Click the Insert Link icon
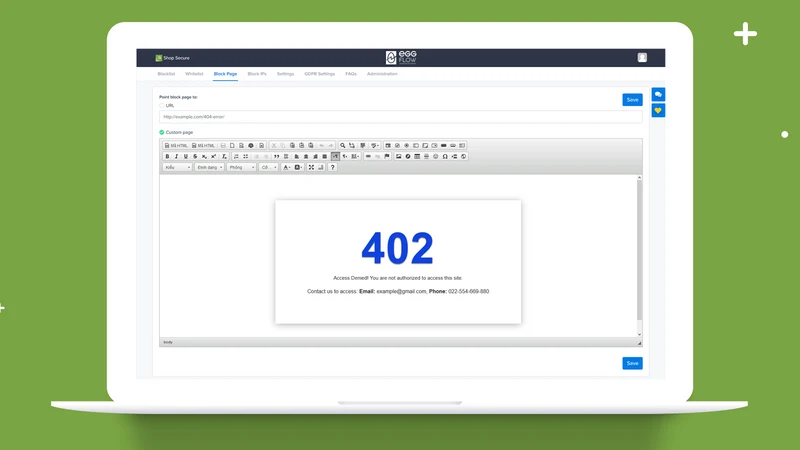The image size is (800, 450). click(x=368, y=157)
